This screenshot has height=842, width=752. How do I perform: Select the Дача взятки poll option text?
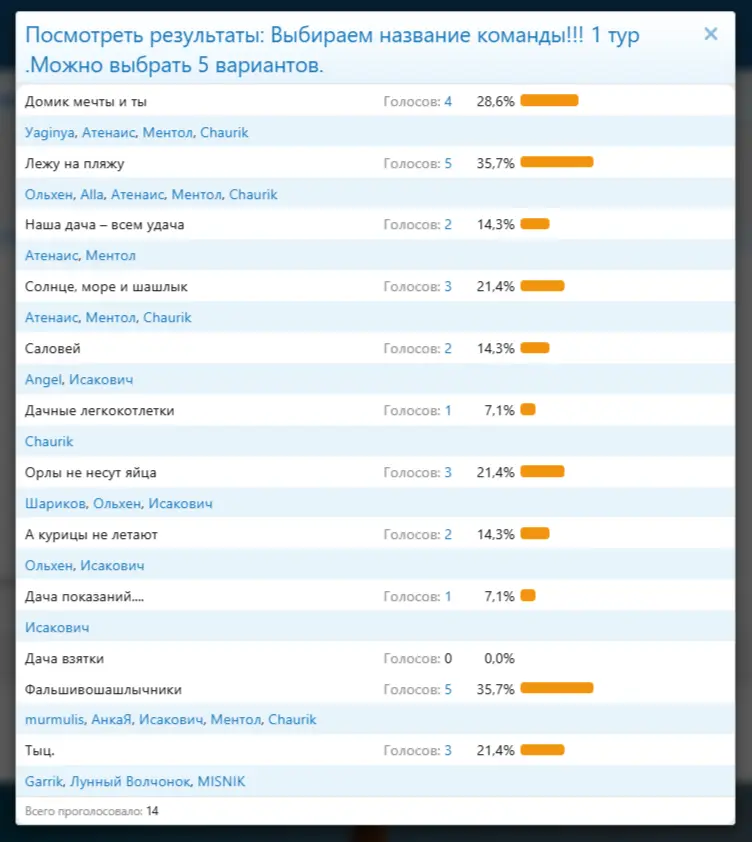[x=64, y=659]
